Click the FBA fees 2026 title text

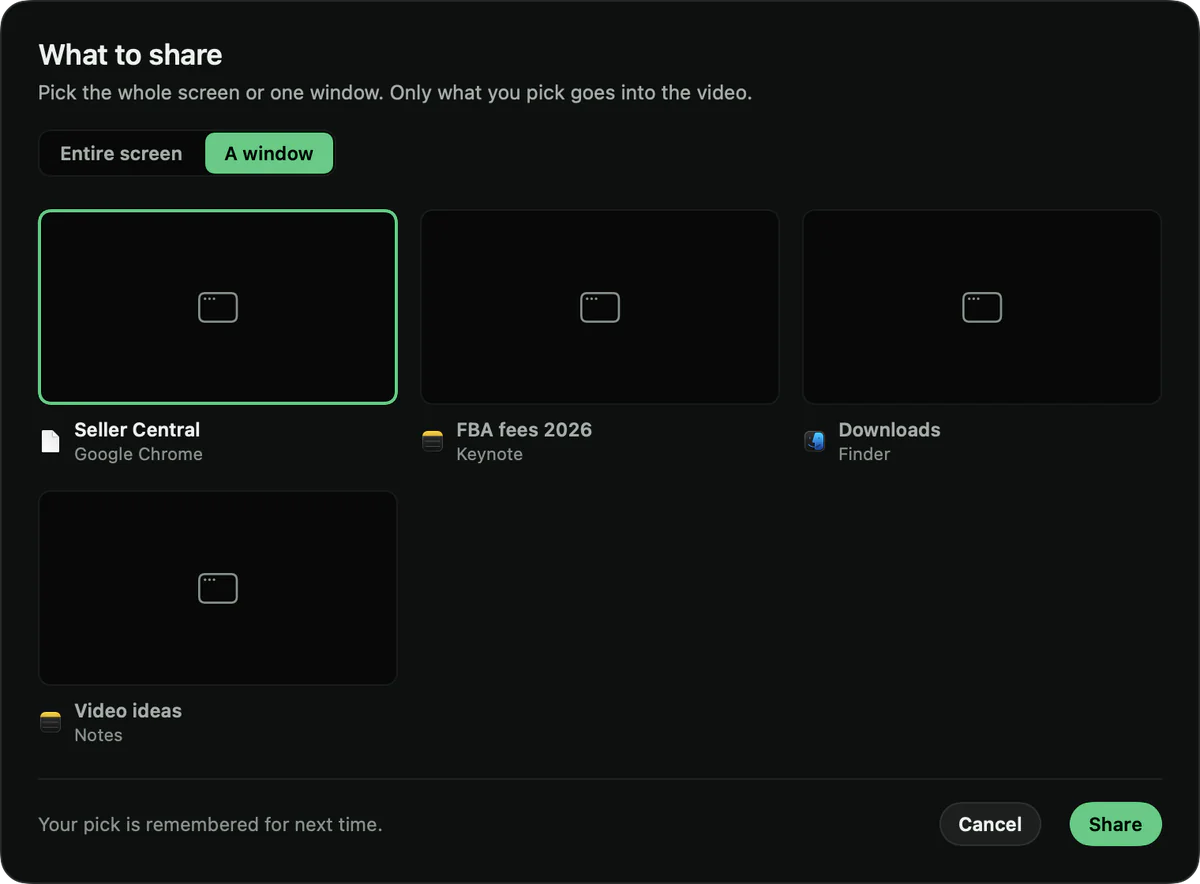[524, 430]
